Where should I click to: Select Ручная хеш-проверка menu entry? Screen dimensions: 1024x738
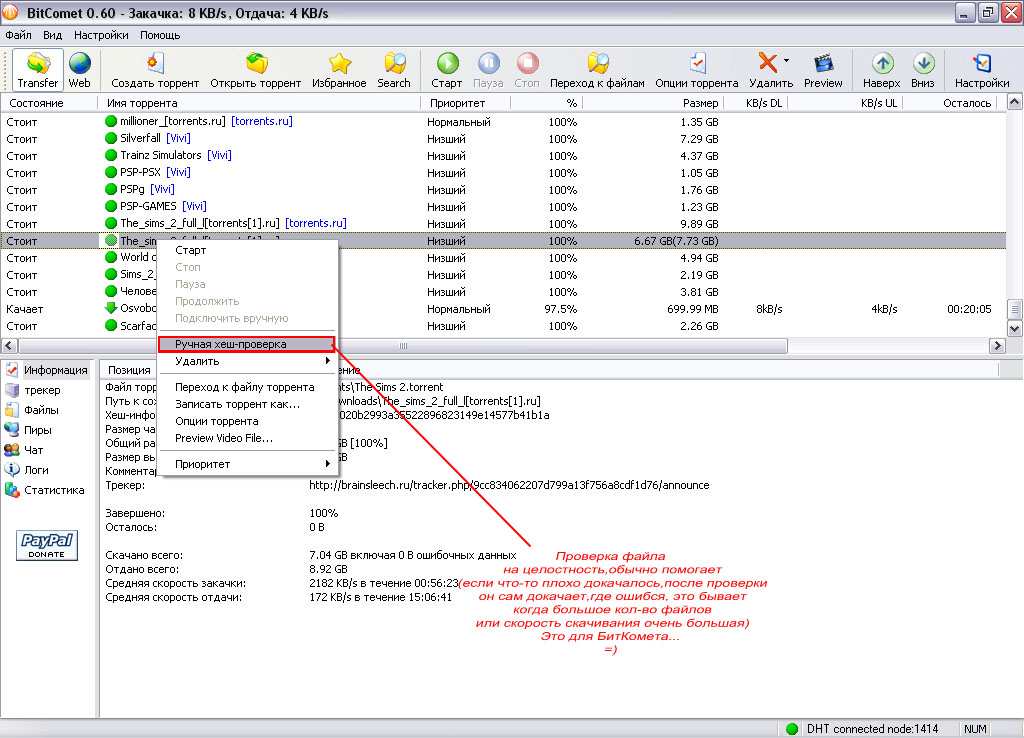click(248, 344)
